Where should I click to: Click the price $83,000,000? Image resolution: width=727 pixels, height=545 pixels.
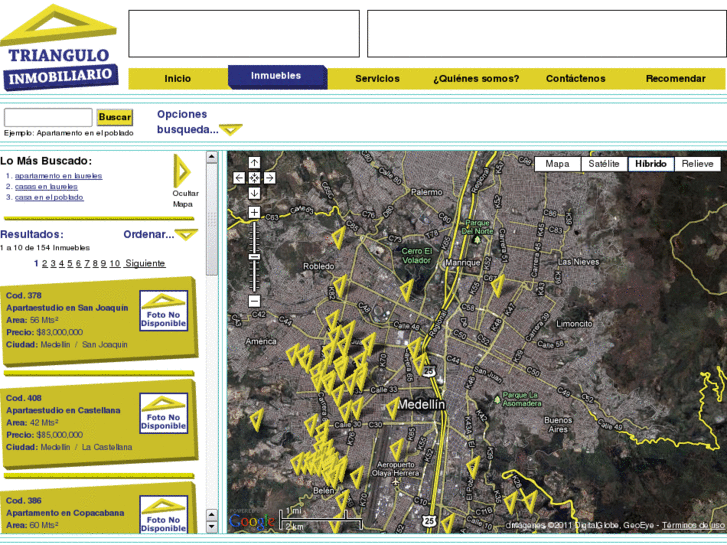59,332
